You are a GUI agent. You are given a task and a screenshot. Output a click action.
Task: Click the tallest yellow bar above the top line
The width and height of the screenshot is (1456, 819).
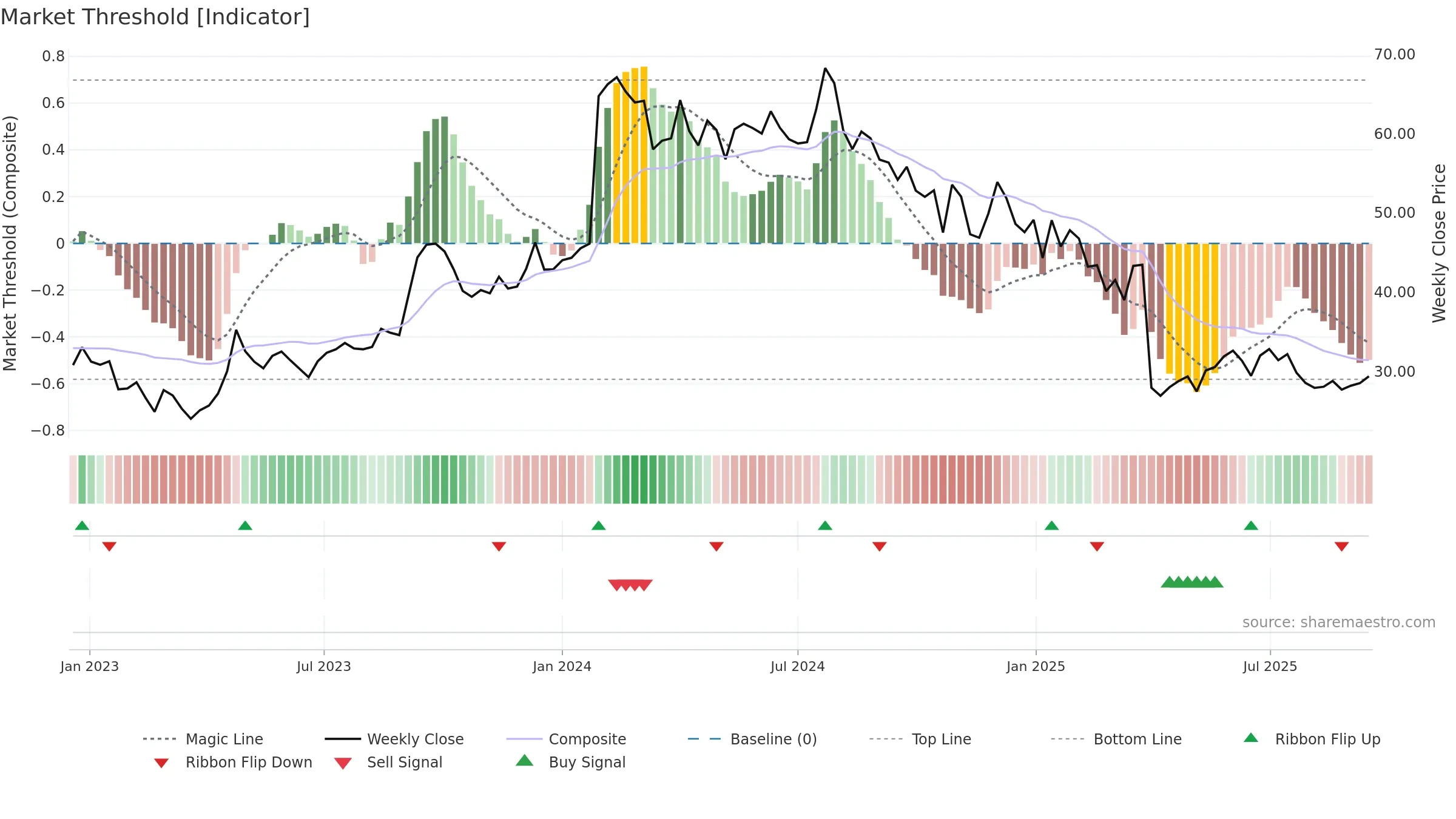click(x=644, y=155)
